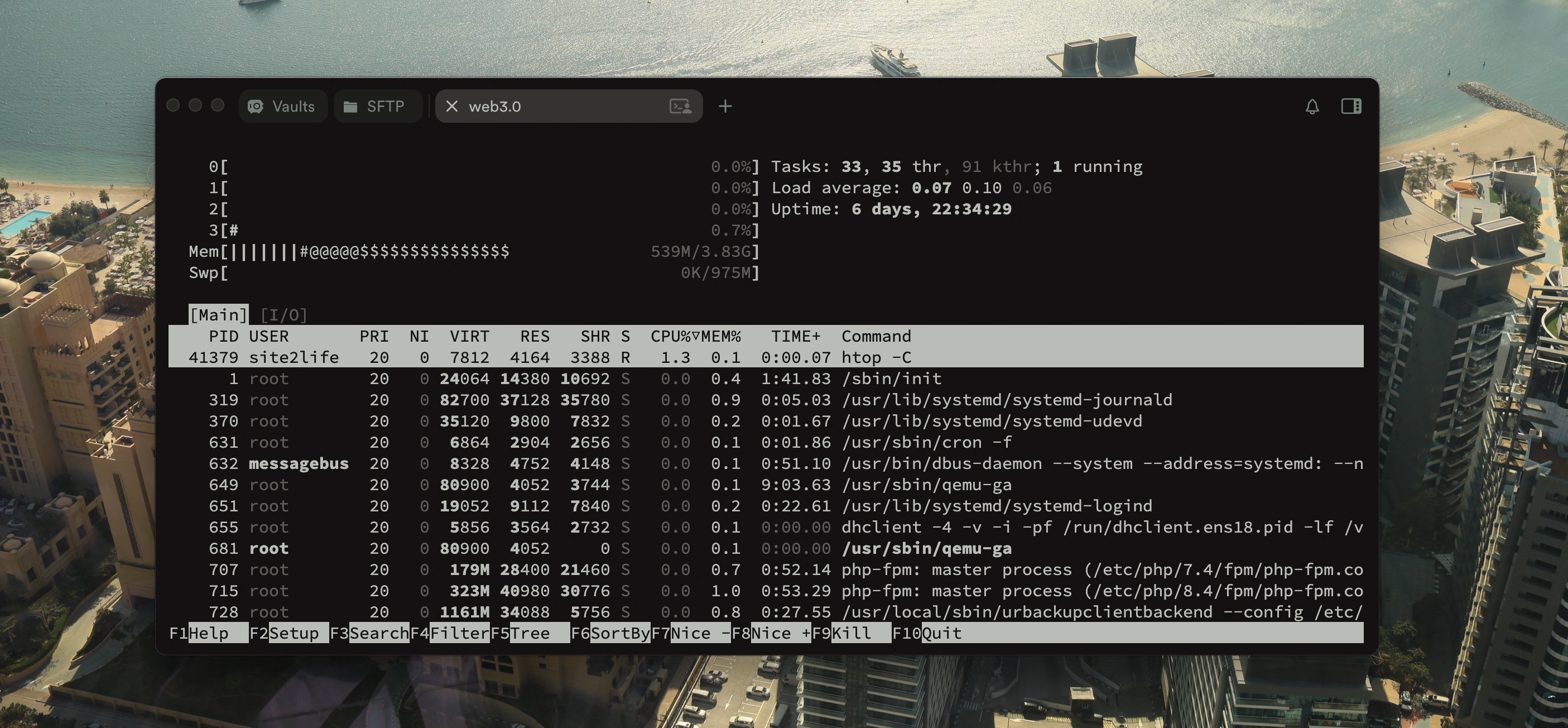The image size is (1568, 728).
Task: Close the web3.0 tab with the X icon
Action: click(x=451, y=107)
